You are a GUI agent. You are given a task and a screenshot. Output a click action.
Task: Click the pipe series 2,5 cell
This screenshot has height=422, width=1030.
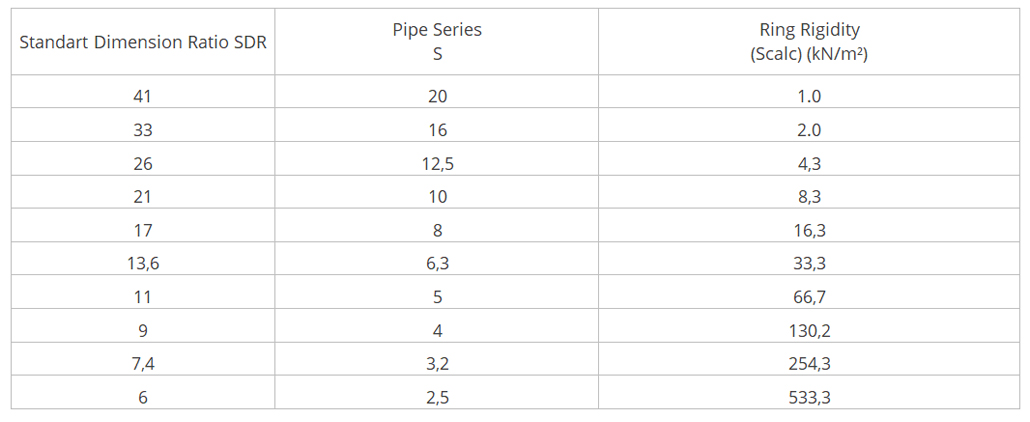pos(437,397)
